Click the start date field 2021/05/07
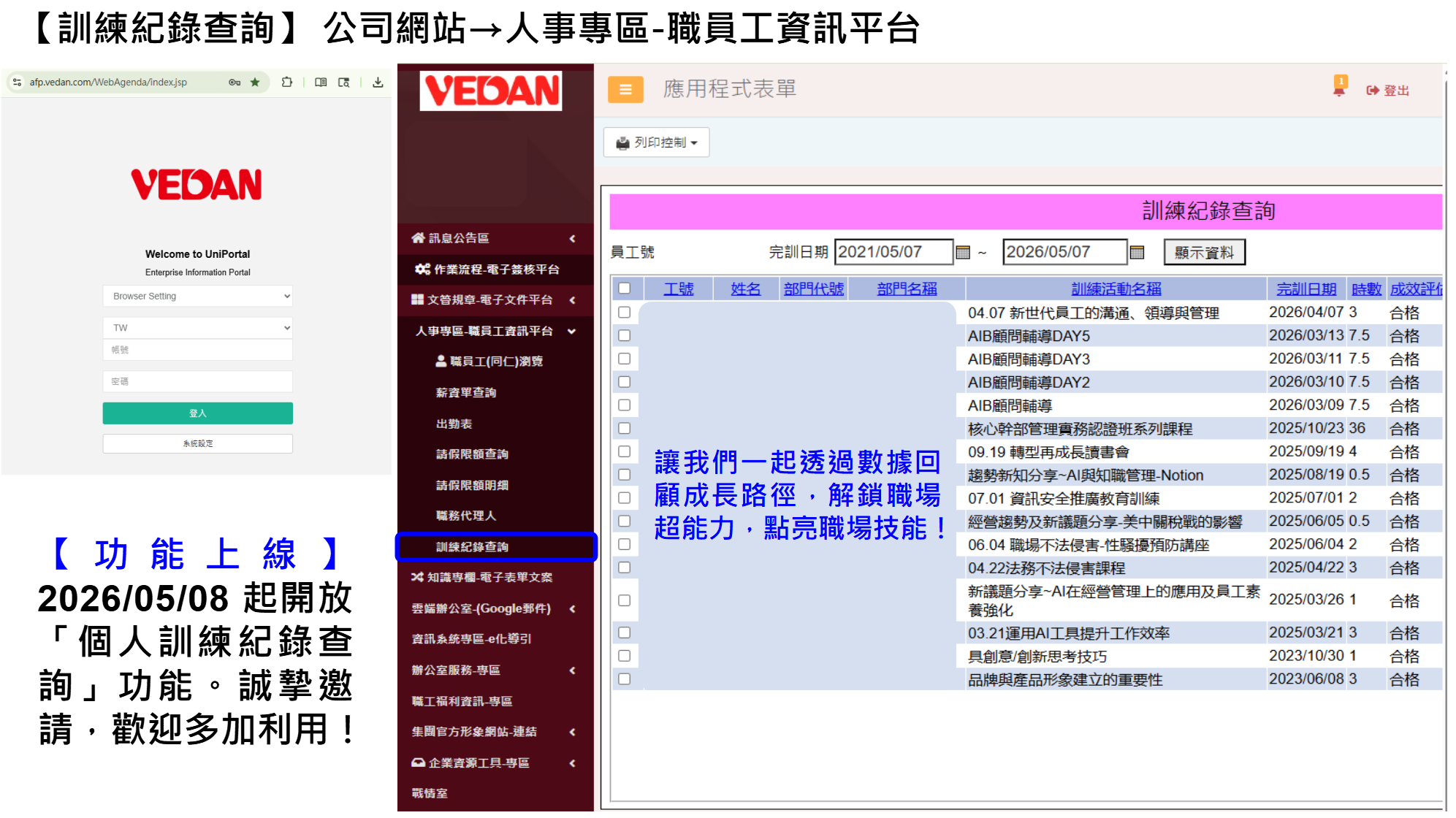Screen dimensions: 1456x818 coord(893,252)
